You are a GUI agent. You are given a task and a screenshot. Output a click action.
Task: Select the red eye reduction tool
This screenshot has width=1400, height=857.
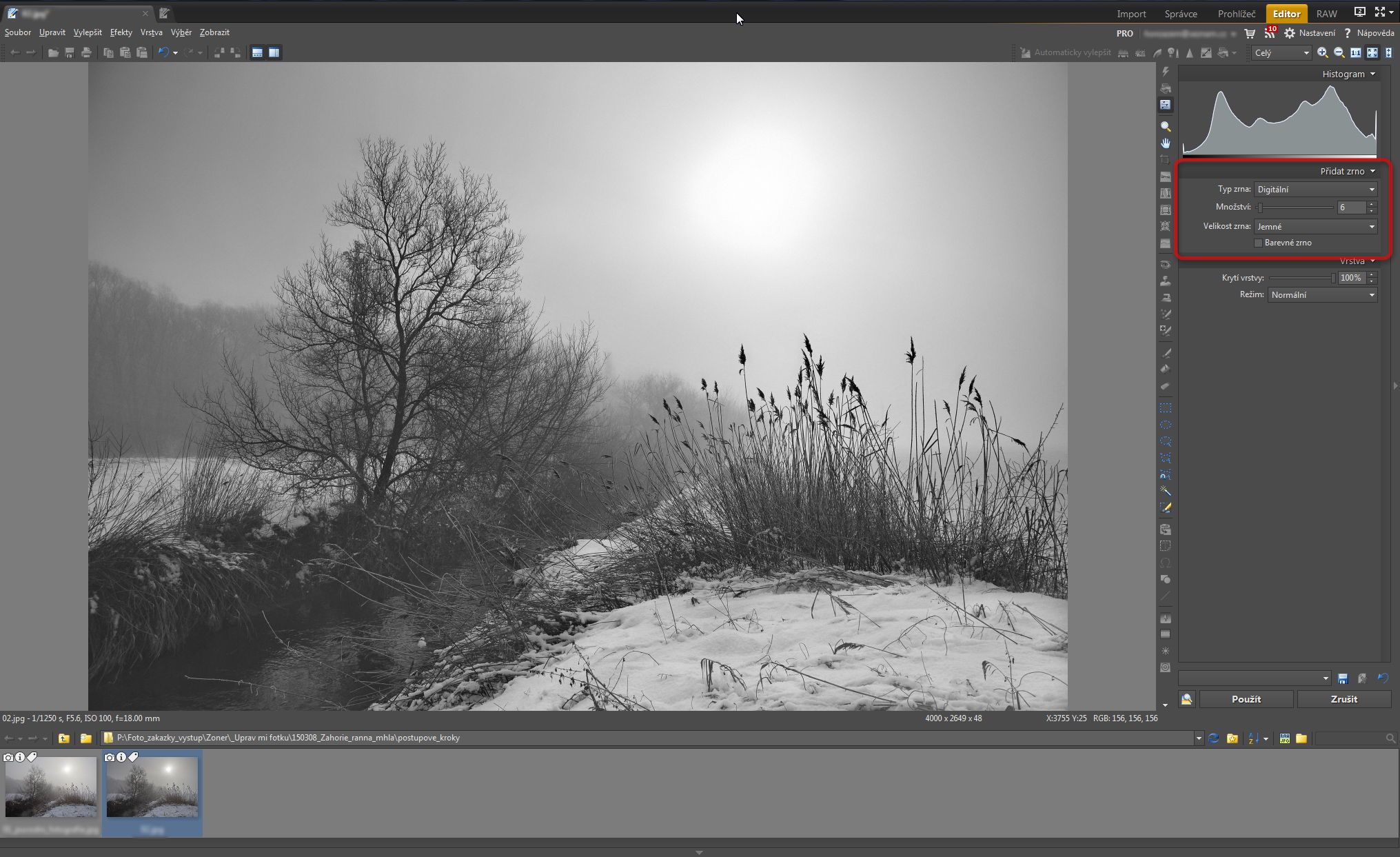tap(1165, 265)
